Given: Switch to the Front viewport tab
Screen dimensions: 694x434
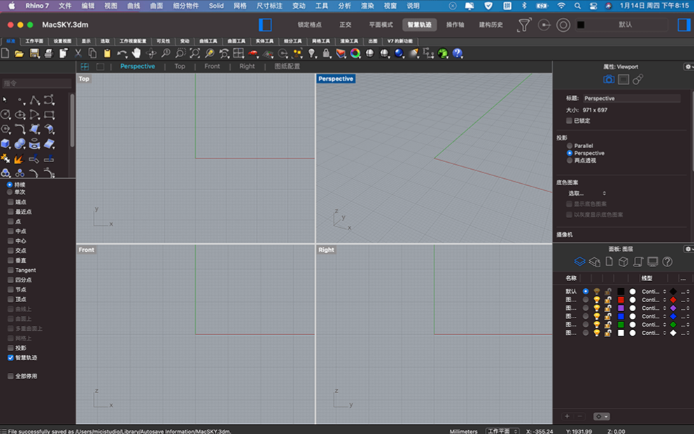Looking at the screenshot, I should coord(212,66).
